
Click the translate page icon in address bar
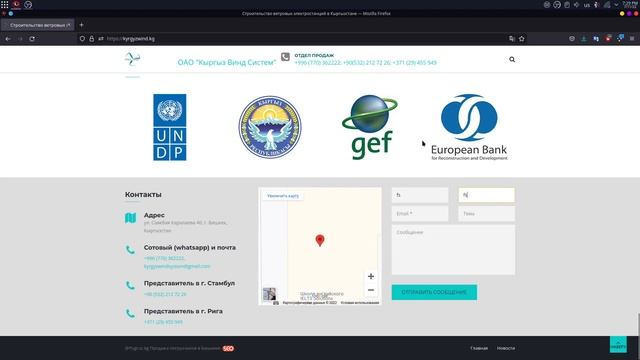click(x=511, y=39)
